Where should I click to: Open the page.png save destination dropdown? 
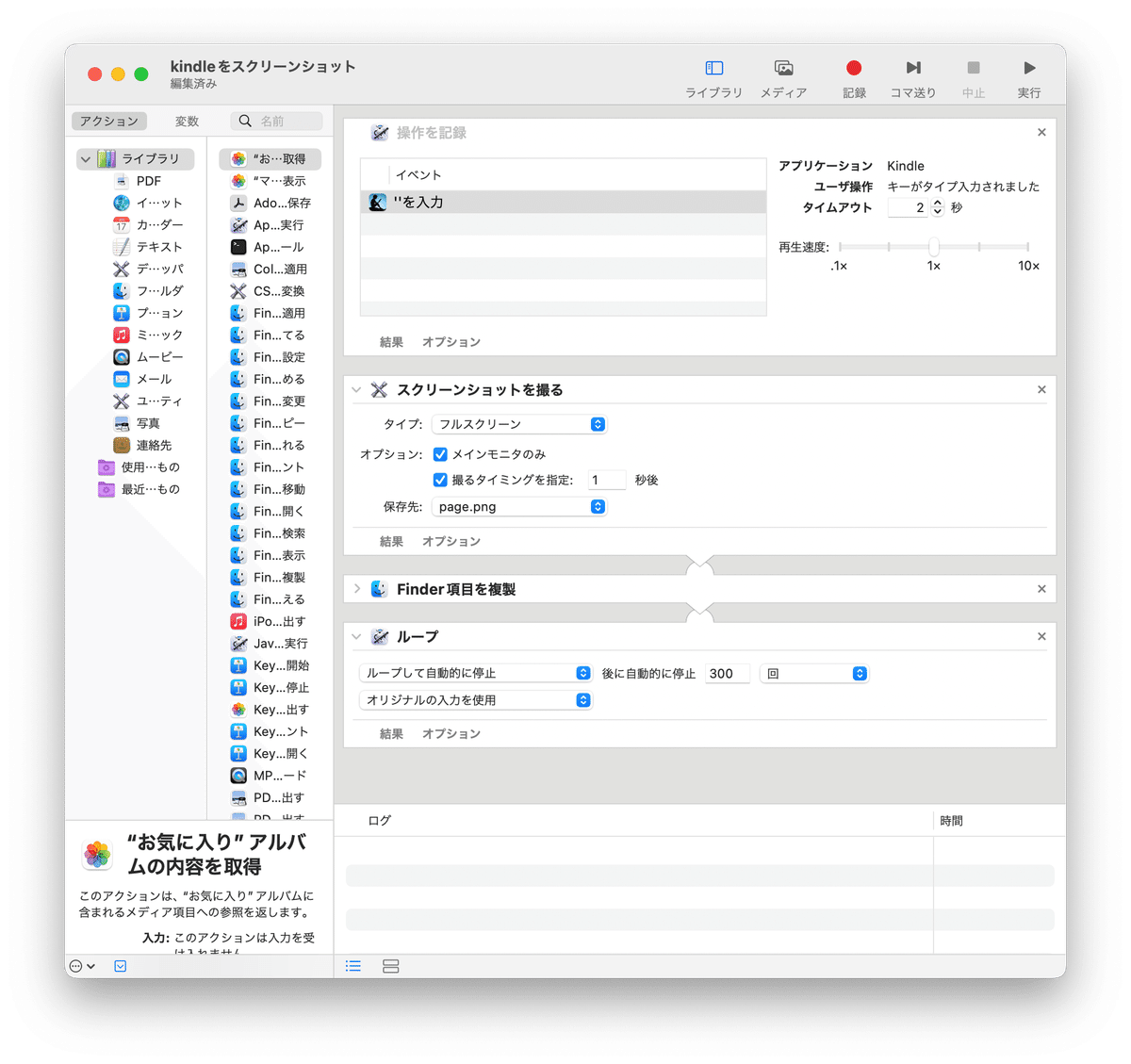518,507
